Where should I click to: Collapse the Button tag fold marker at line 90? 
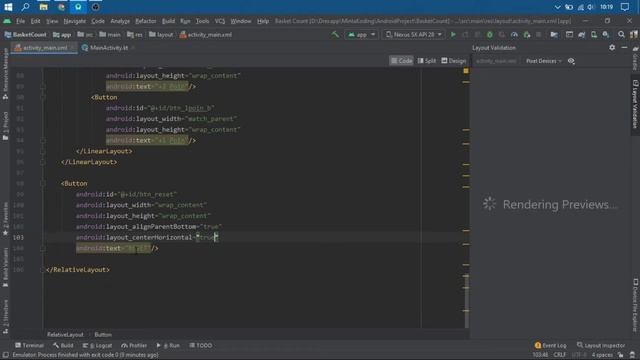point(43,97)
